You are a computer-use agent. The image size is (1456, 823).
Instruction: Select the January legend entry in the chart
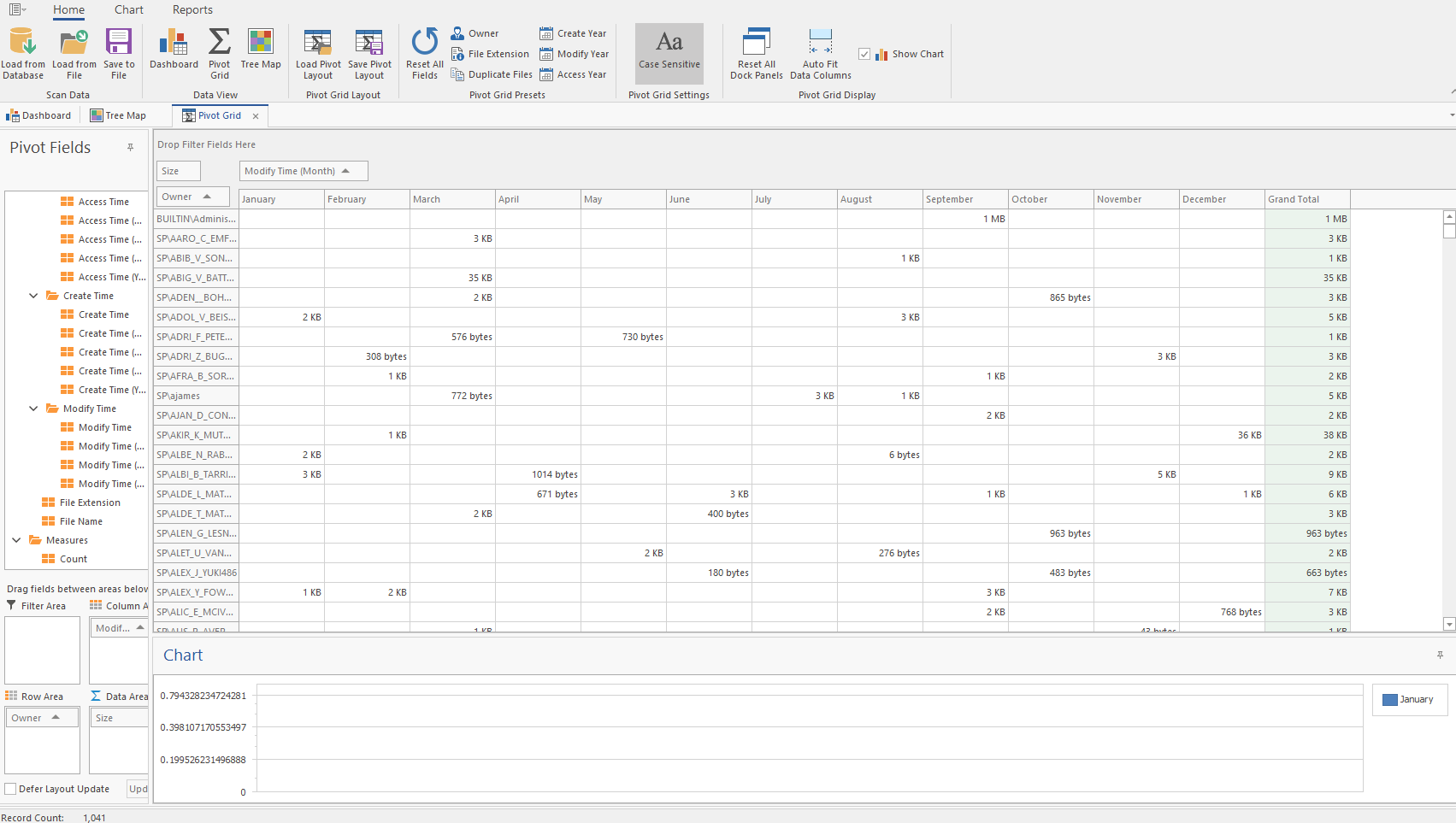[1410, 699]
